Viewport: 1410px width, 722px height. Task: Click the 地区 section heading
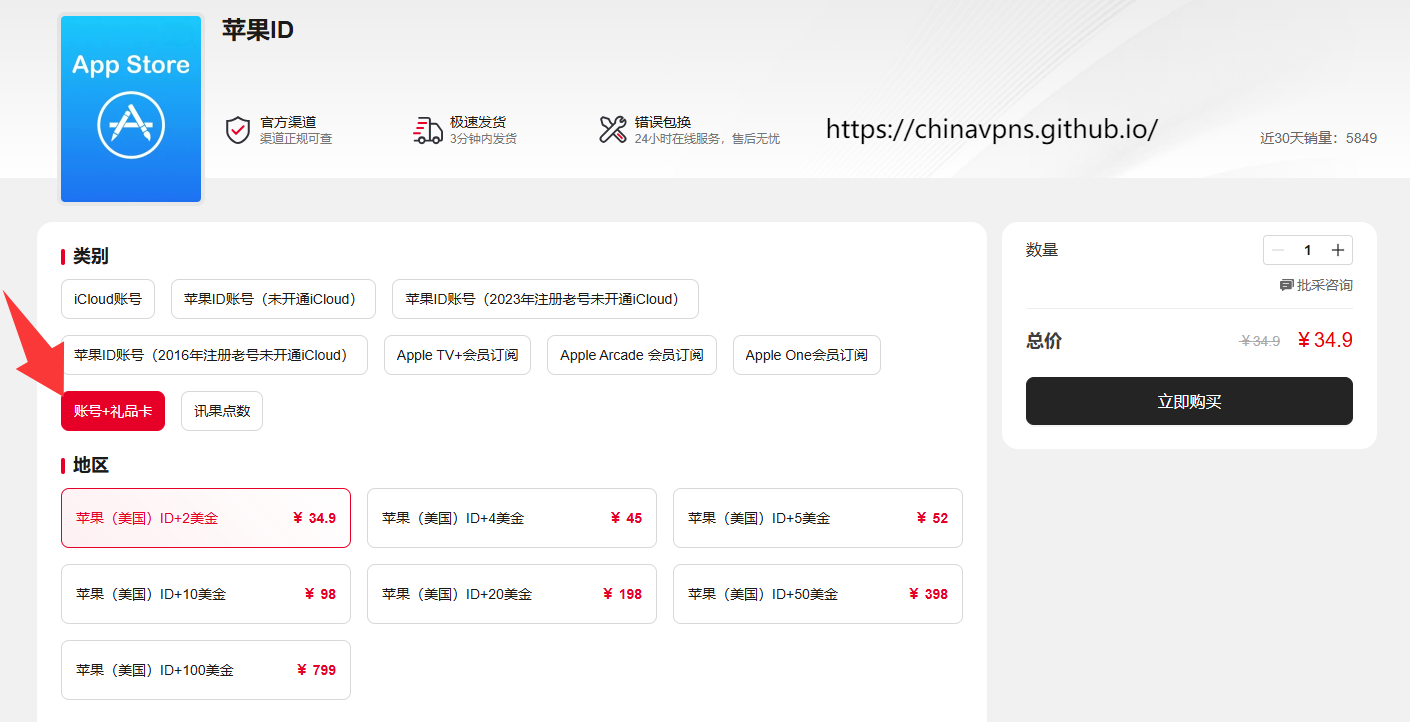pos(91,465)
